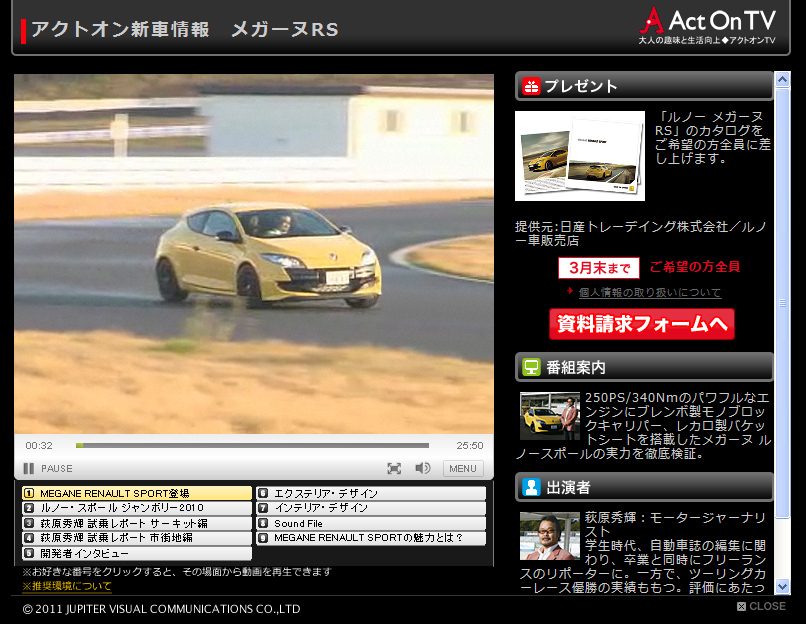Pause the video with the PAUSE control
This screenshot has height=624, width=806.
point(48,468)
